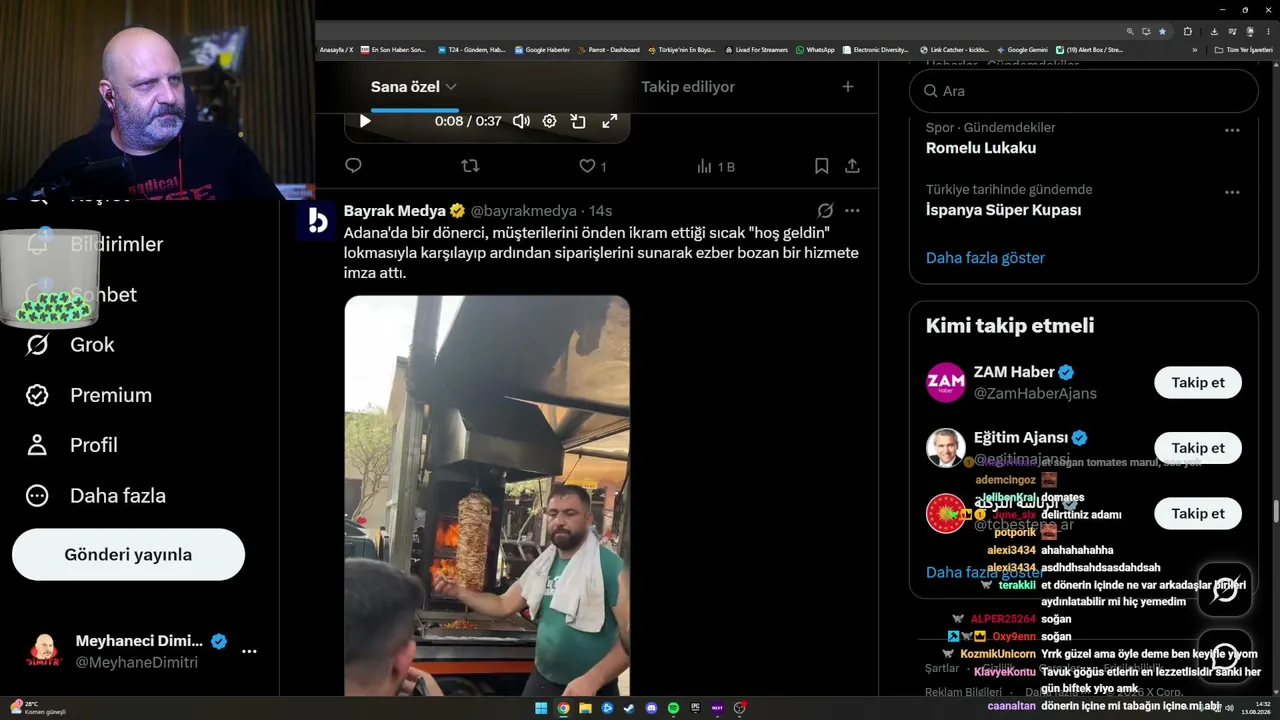Open the Tüm Yer İşaretleri folder

1243,50
